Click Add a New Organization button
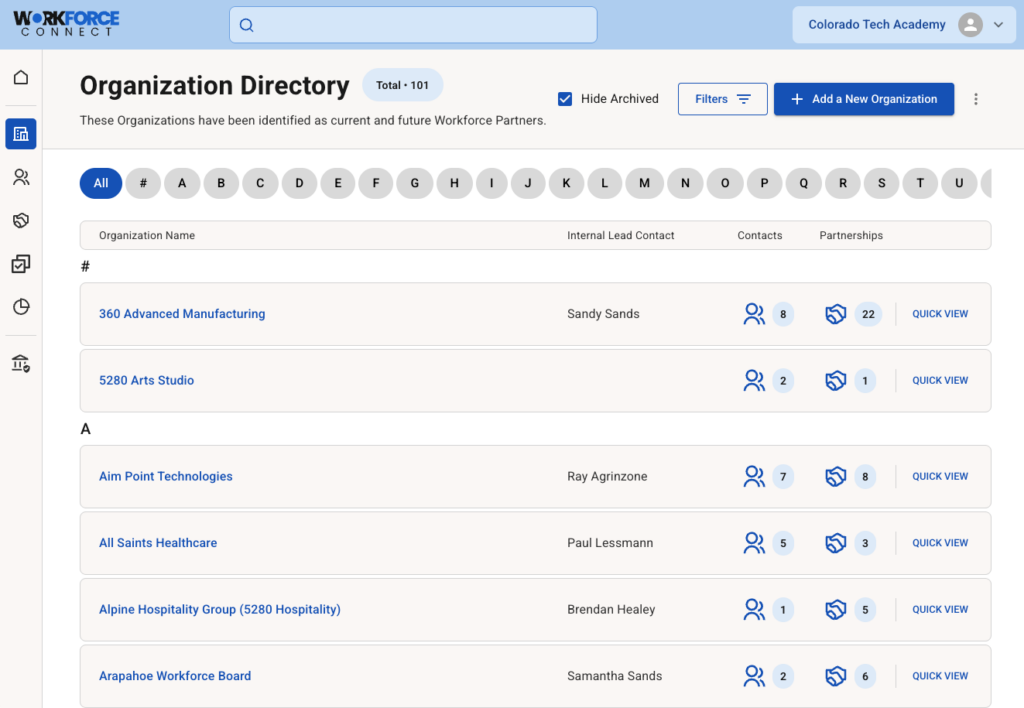The width and height of the screenshot is (1024, 708). [863, 99]
